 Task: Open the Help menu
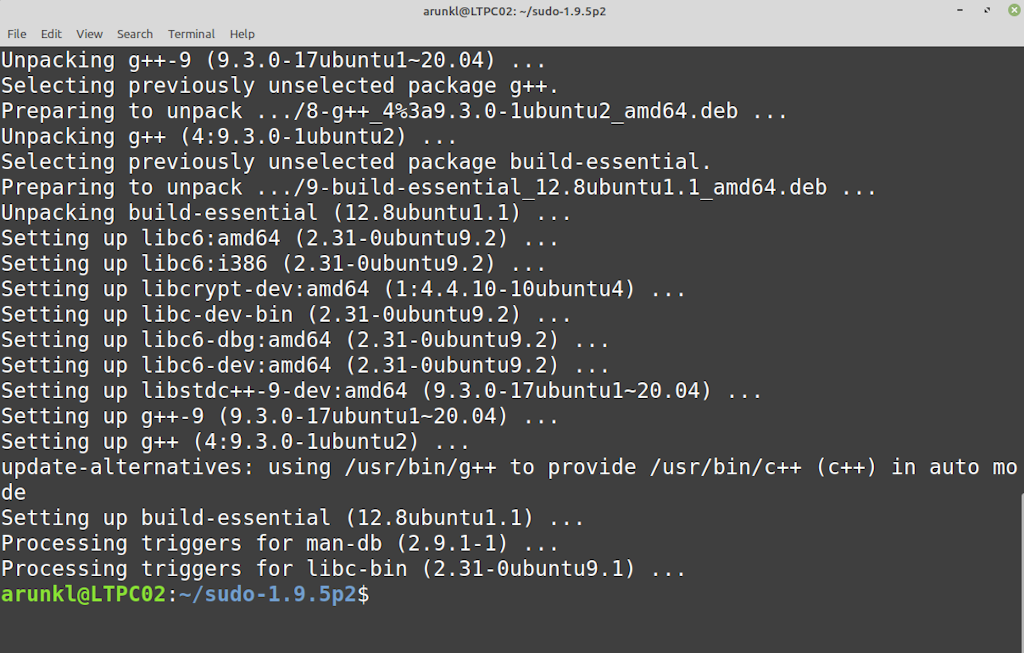click(242, 34)
